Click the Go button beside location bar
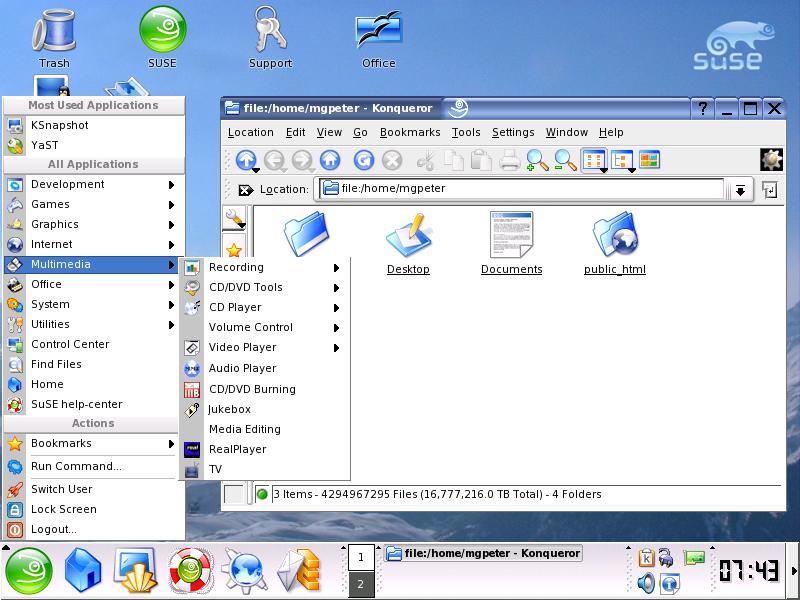Screen dimensions: 800x600 tap(769, 190)
